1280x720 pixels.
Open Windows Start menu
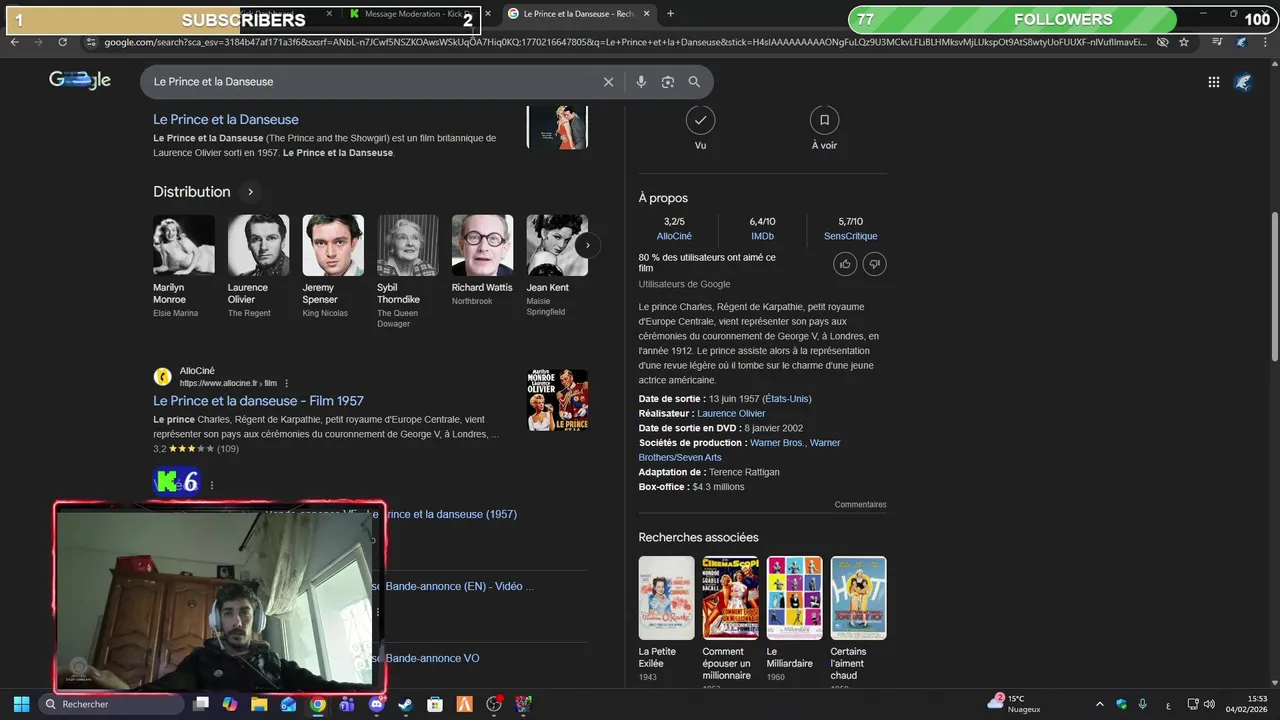pos(21,704)
